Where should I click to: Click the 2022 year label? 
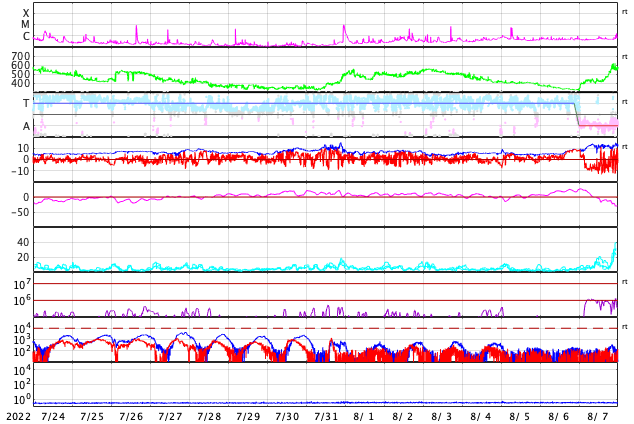[x=17, y=417]
